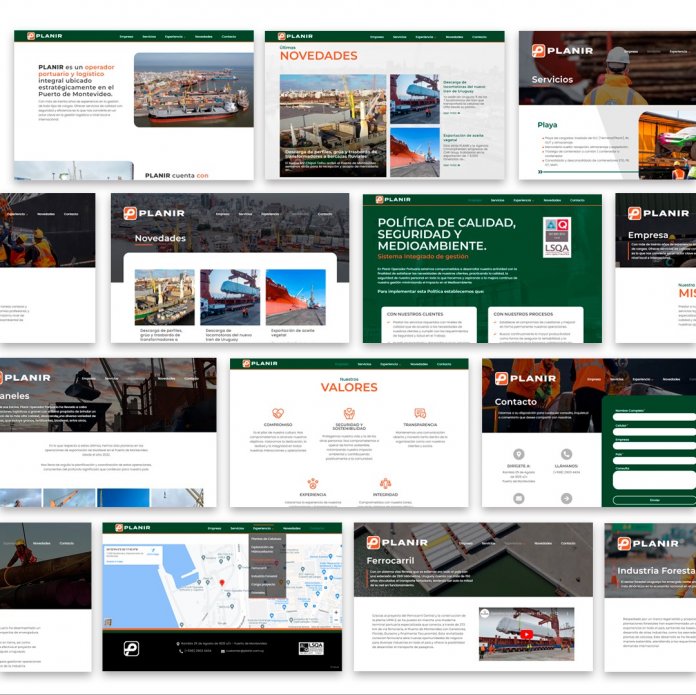Select Plantas de Celulosa in the Experiencia dropdown

point(266,539)
